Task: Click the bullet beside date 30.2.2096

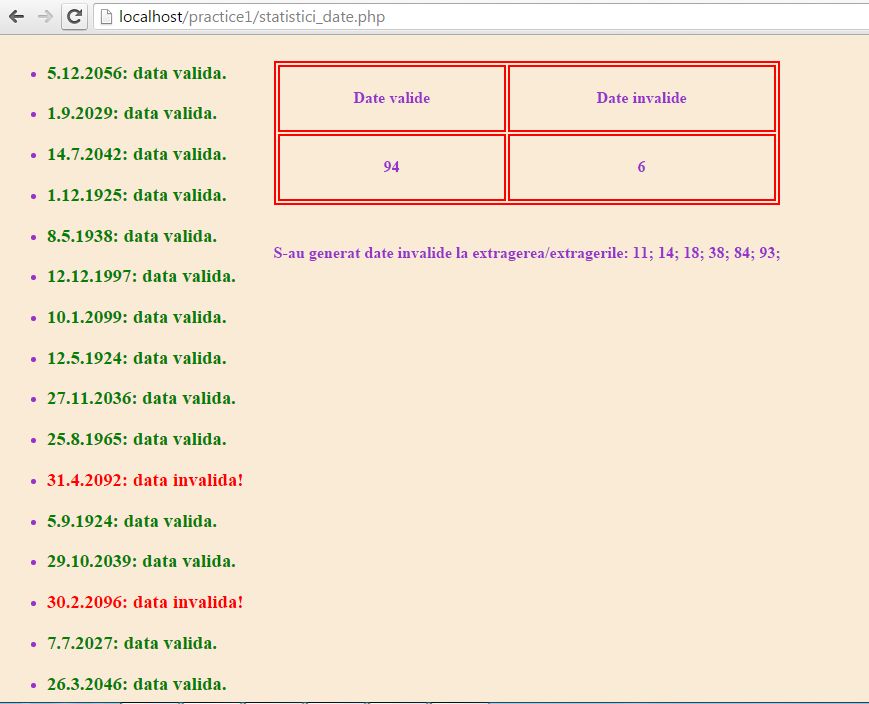Action: tap(33, 602)
